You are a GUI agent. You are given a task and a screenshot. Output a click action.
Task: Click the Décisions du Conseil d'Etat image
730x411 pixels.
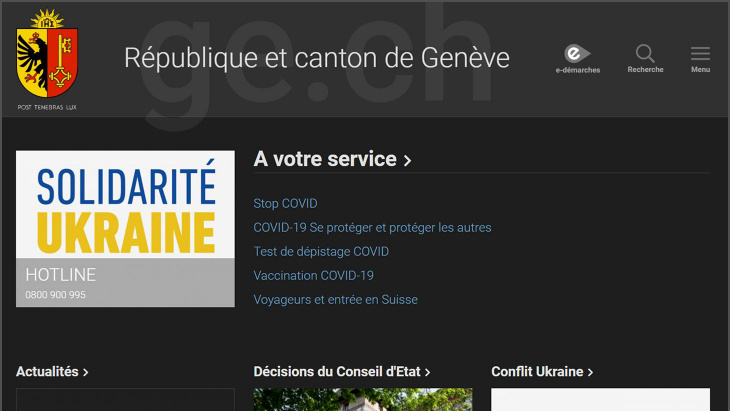pos(362,400)
